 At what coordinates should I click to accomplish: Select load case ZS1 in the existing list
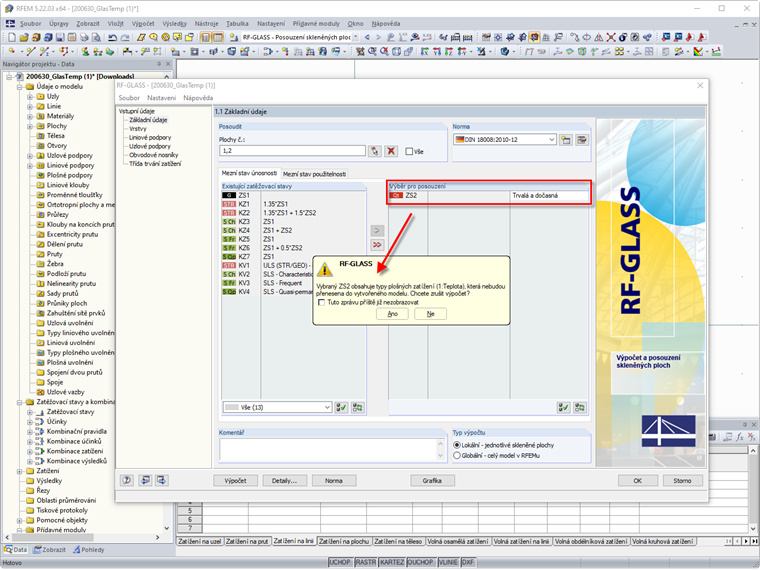click(x=293, y=195)
